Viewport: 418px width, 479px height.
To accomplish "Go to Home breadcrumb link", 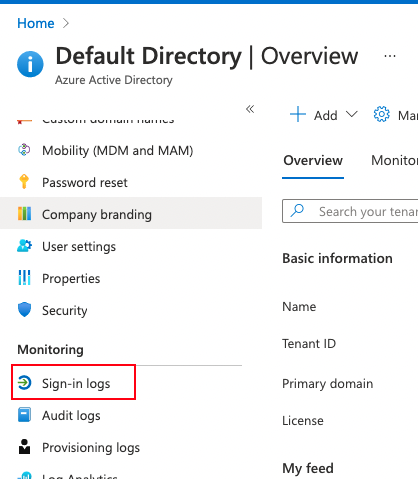I will point(36,23).
